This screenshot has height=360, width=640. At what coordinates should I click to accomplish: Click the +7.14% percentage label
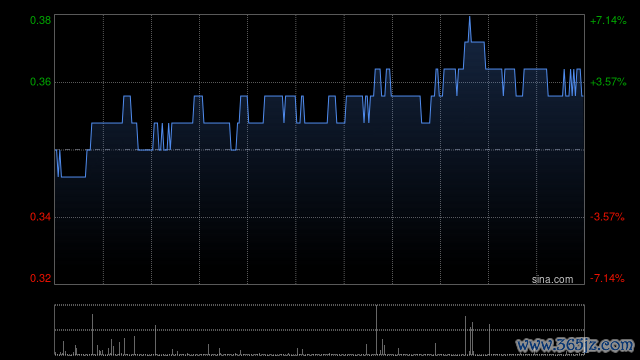[x=608, y=20]
